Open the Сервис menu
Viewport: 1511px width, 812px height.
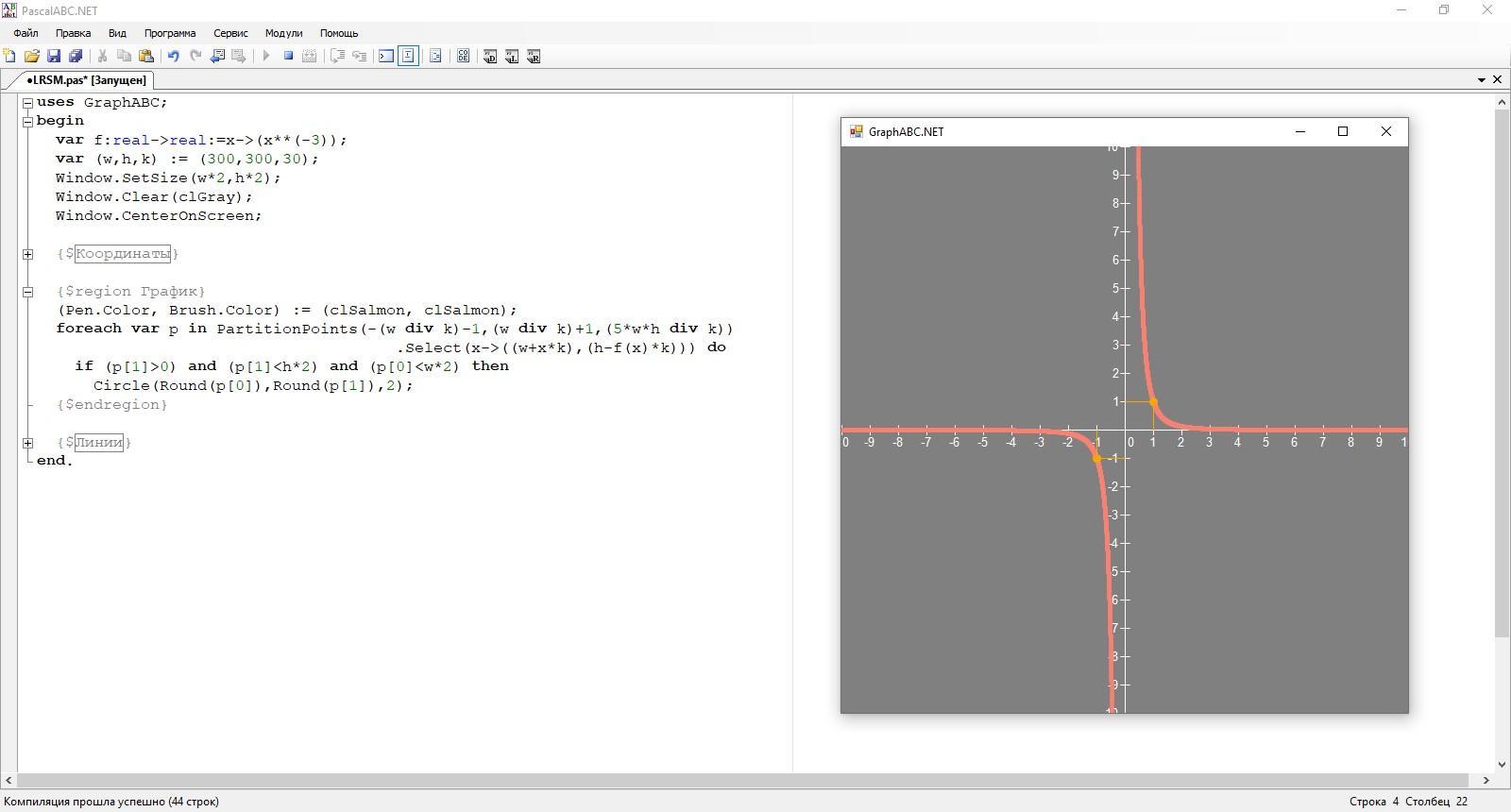[230, 33]
